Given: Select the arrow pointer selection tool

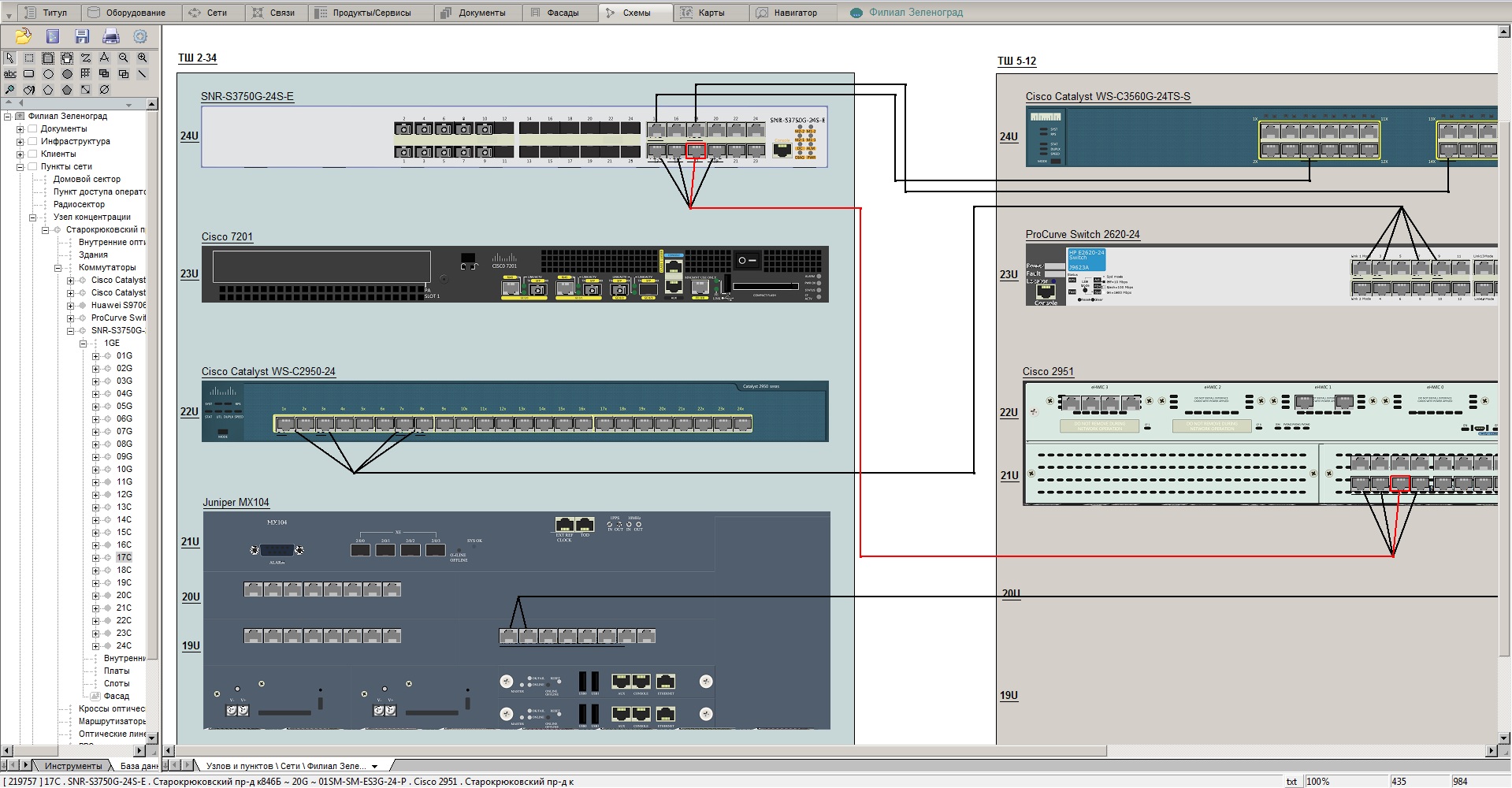Looking at the screenshot, I should pos(9,58).
